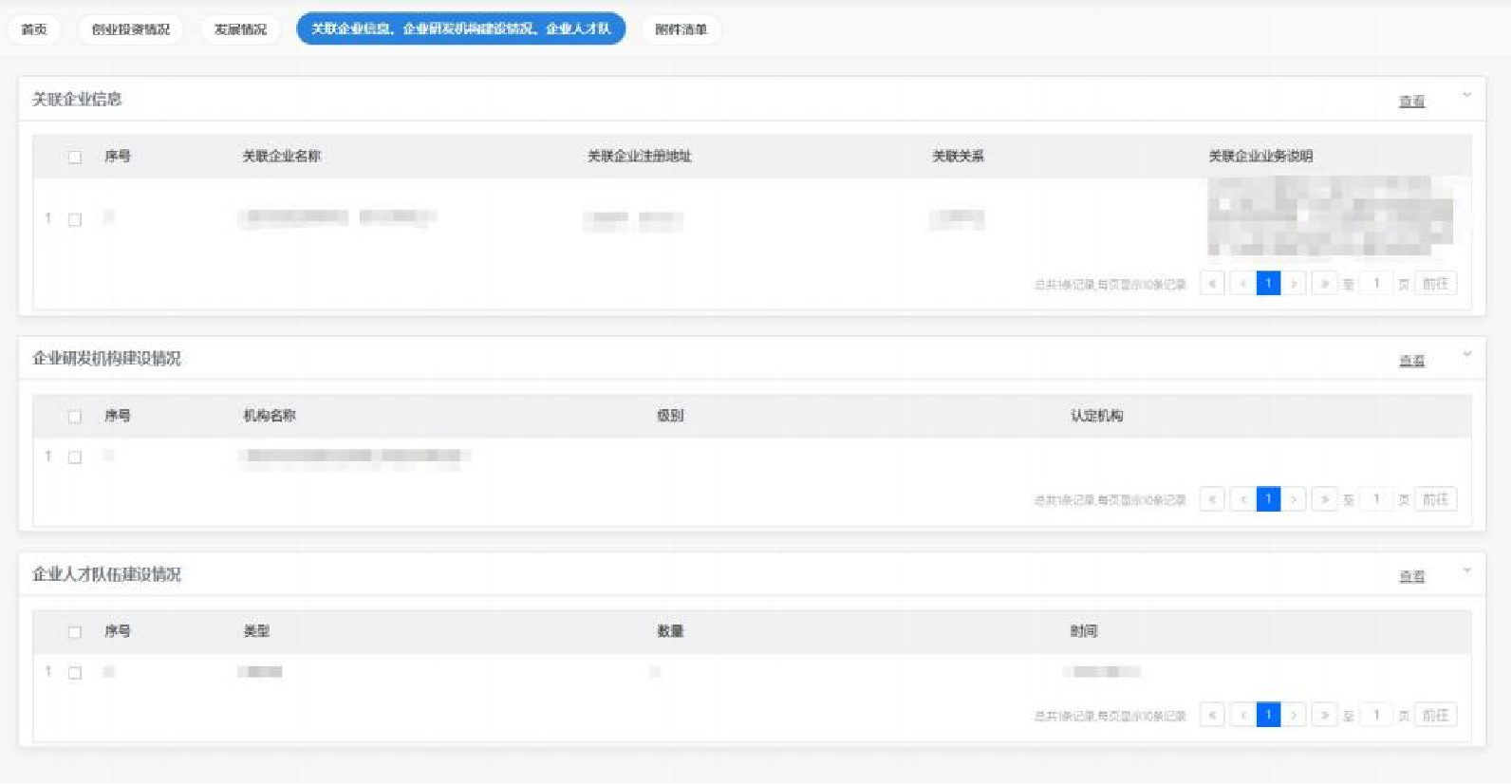Collapse the 企业研发机构建设情况 panel chevron
The image size is (1512, 784).
(x=1466, y=354)
